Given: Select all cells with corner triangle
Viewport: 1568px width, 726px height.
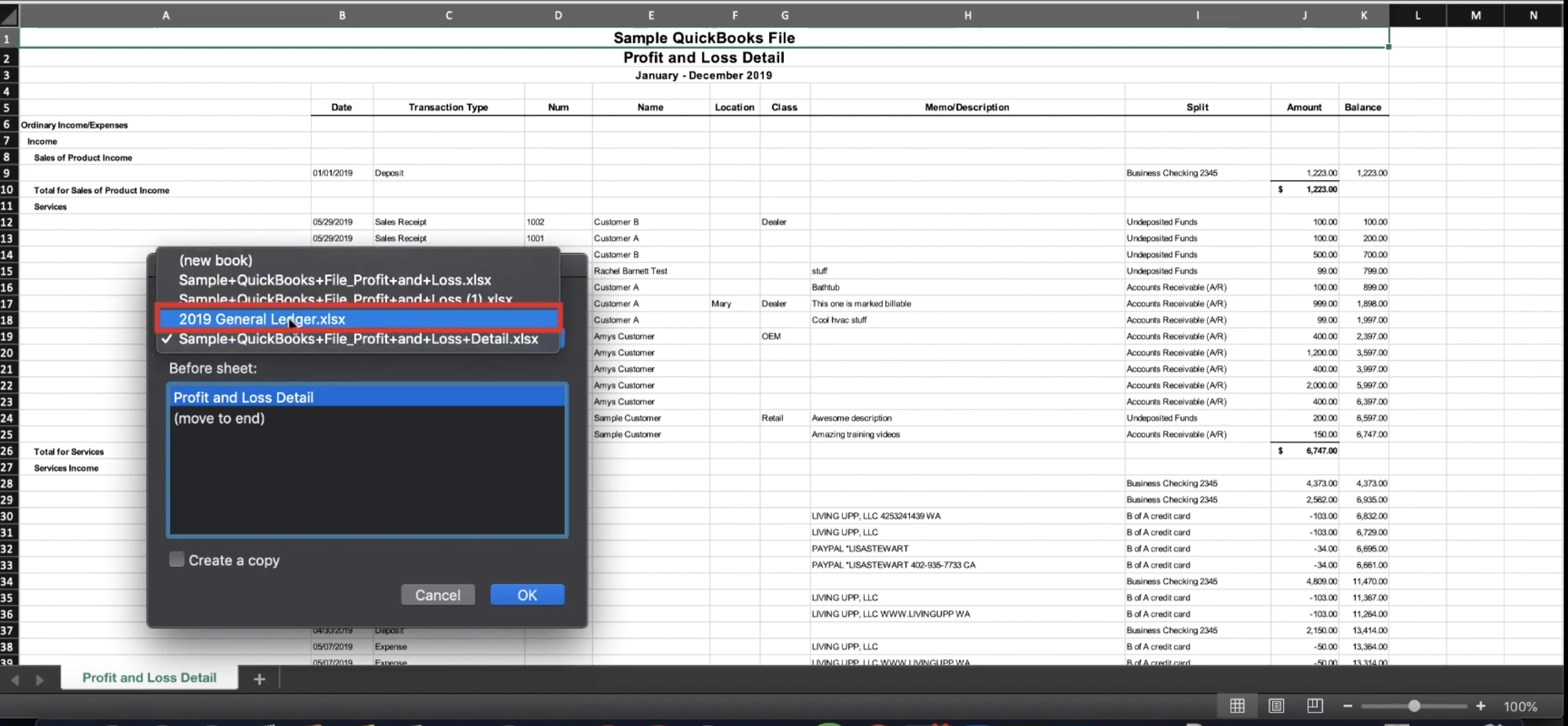Looking at the screenshot, I should [9, 15].
